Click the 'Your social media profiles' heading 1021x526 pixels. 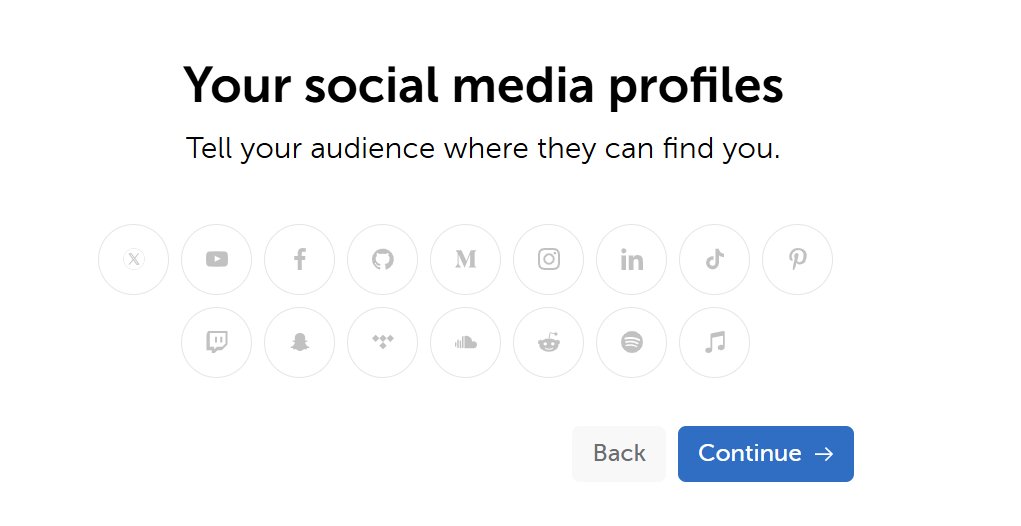[x=483, y=86]
